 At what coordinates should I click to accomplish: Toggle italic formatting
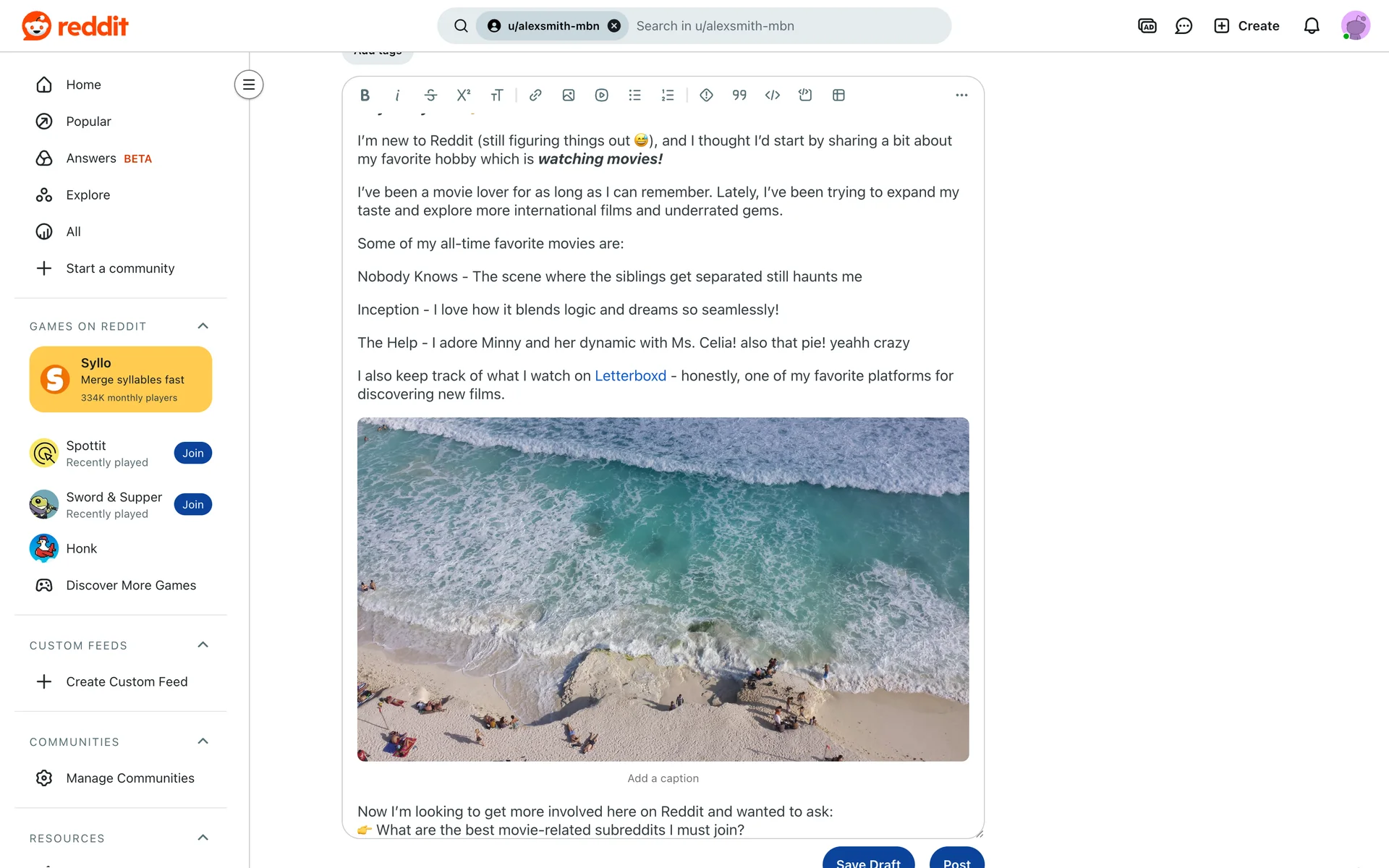[397, 95]
